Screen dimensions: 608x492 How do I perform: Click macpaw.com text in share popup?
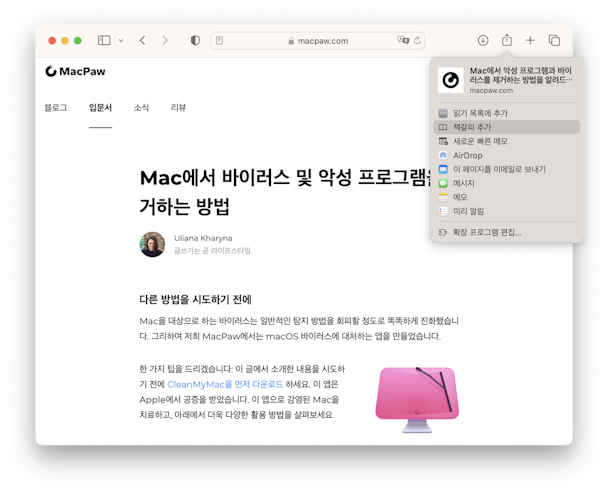[491, 91]
